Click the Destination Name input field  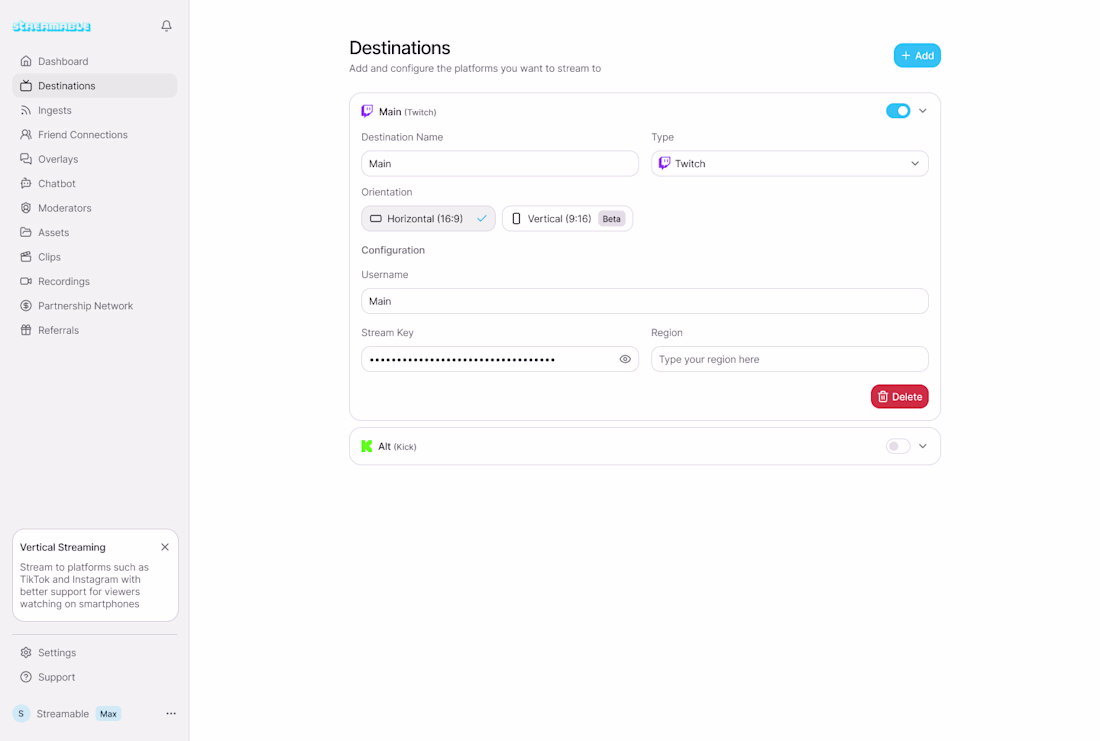click(499, 163)
